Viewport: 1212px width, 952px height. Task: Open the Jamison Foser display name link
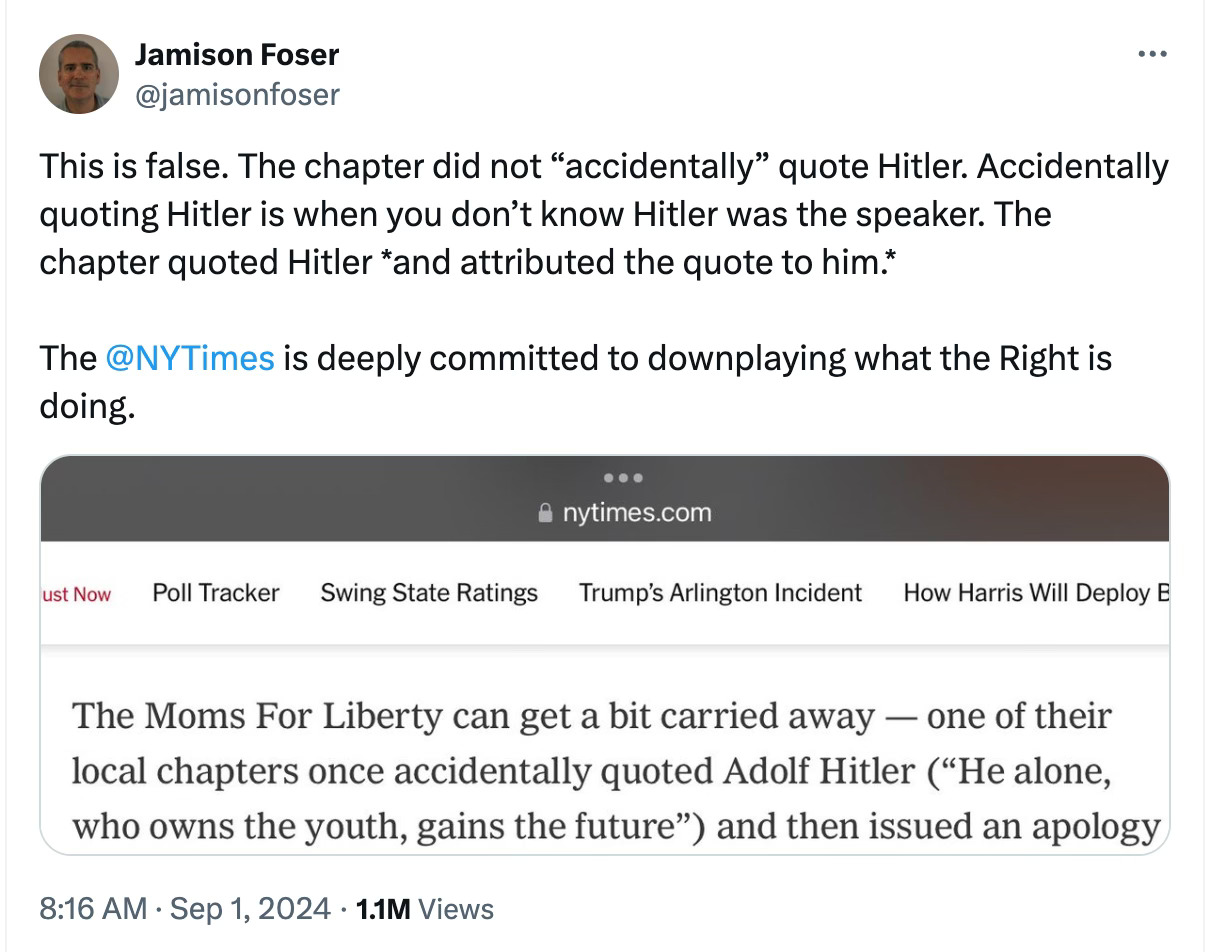[x=237, y=55]
